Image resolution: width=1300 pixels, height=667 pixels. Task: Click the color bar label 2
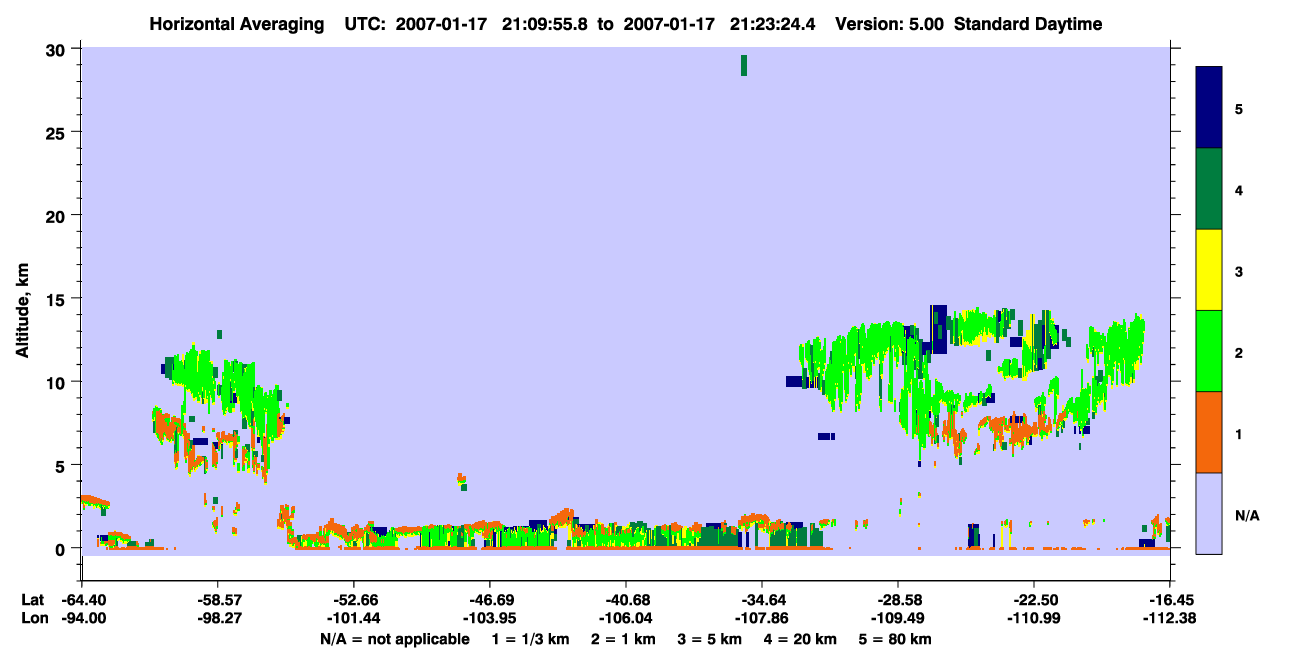(1238, 352)
